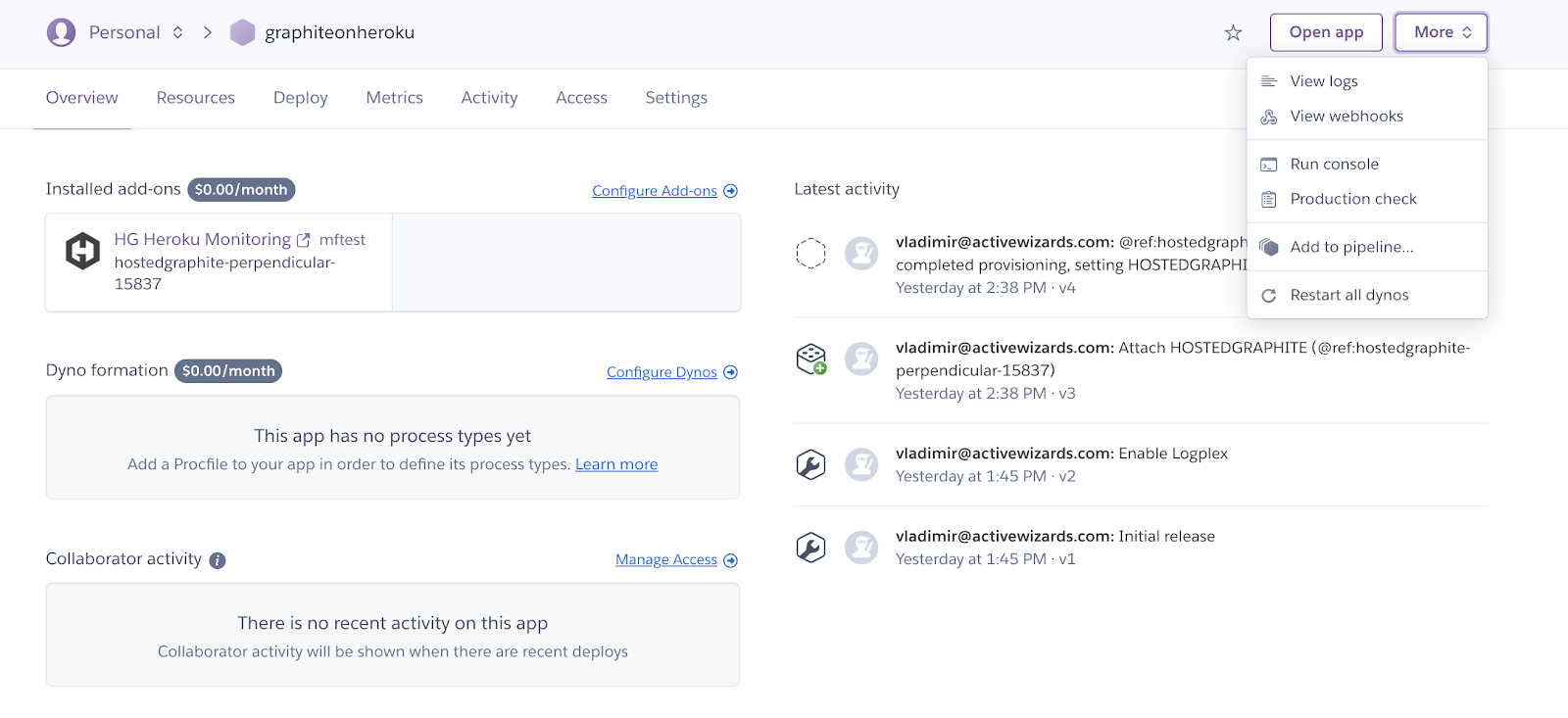Click the user avatar on Enable Logplex activity

click(861, 464)
